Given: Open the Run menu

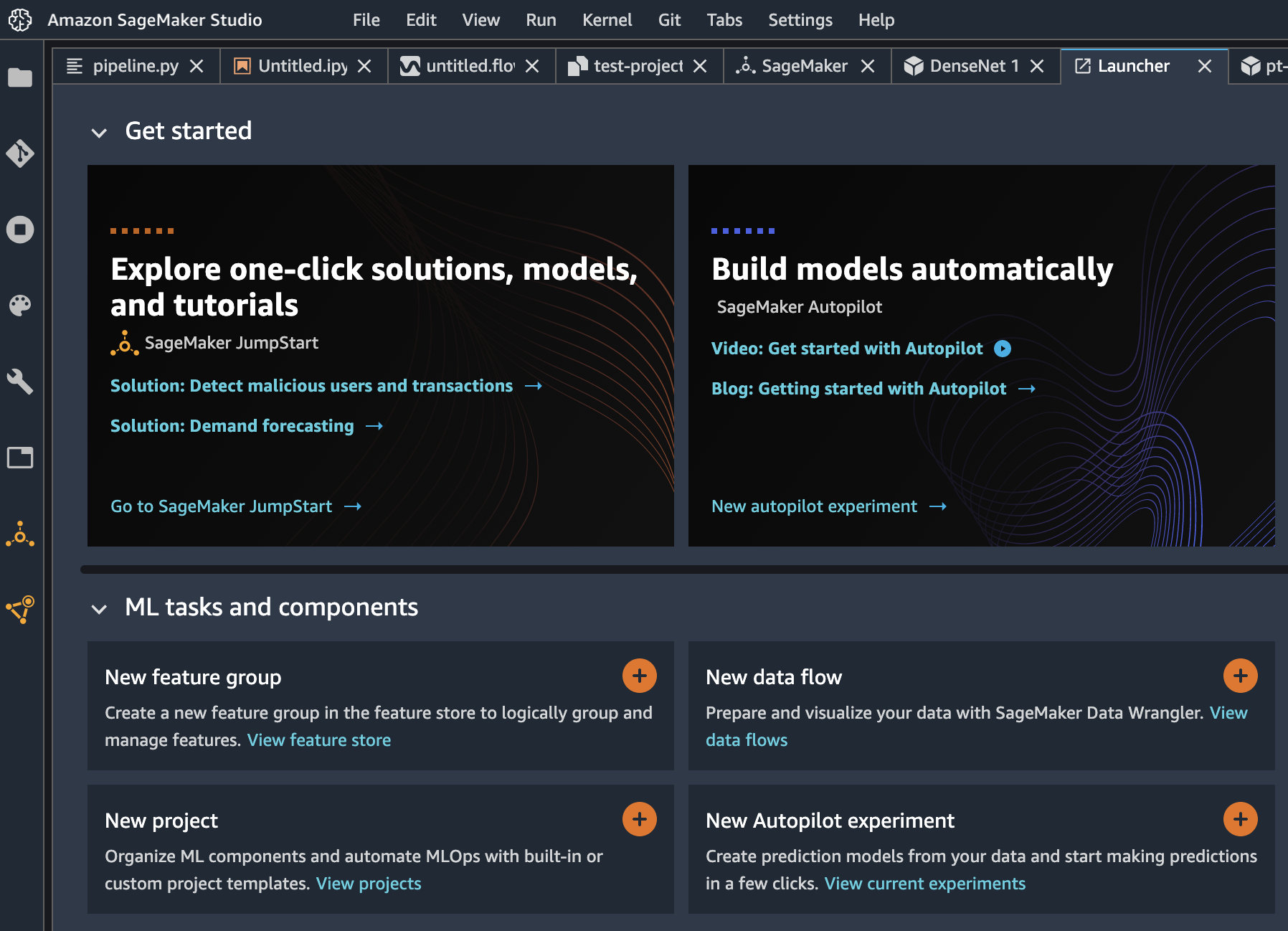Looking at the screenshot, I should [x=541, y=20].
